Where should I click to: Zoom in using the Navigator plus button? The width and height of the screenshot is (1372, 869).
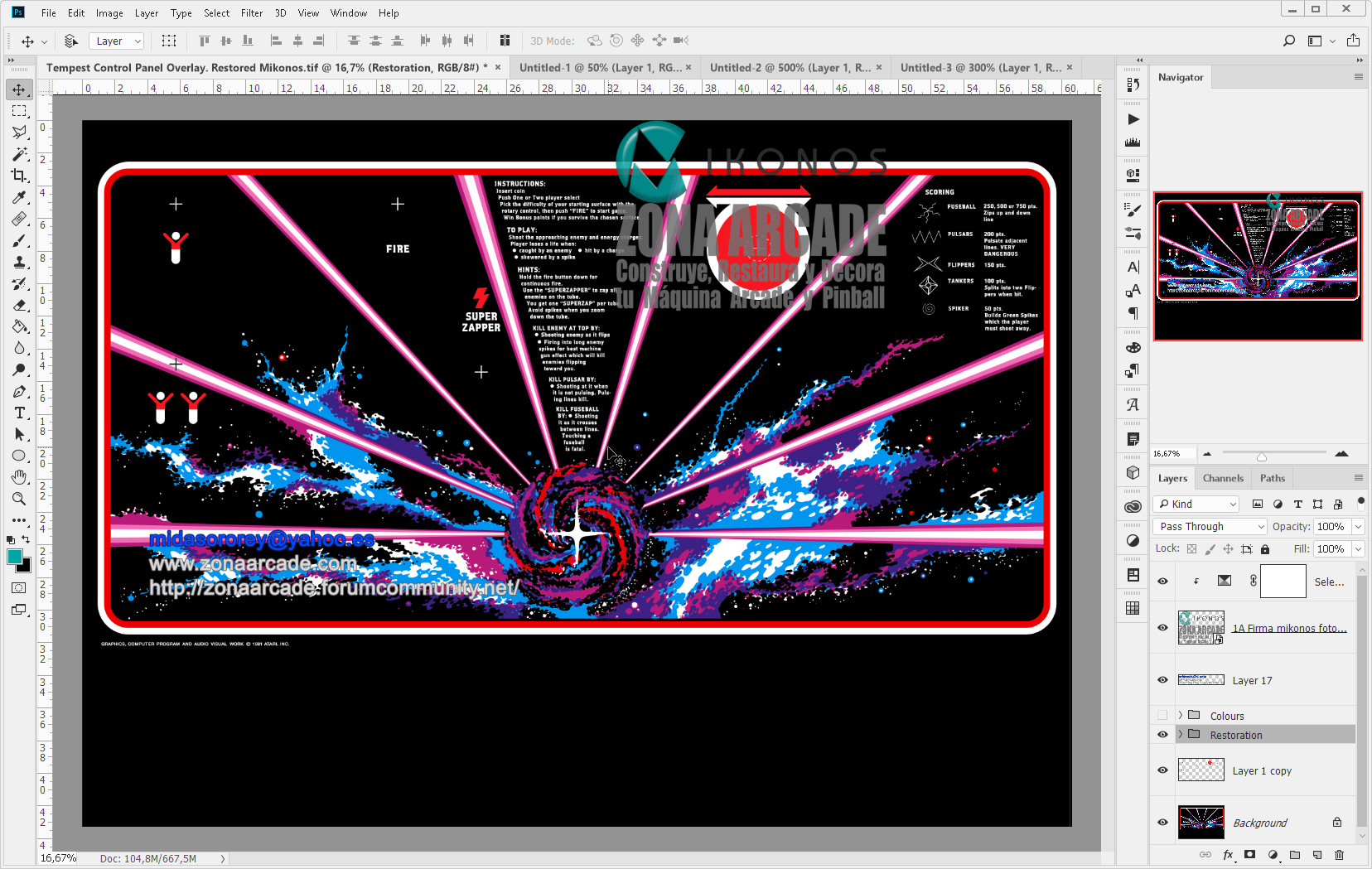1343,453
